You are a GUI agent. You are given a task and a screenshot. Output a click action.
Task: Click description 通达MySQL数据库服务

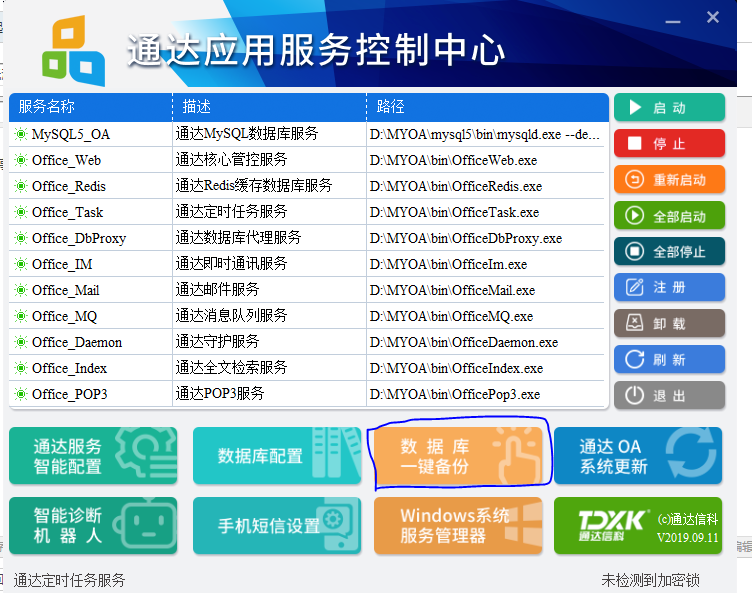pos(247,133)
